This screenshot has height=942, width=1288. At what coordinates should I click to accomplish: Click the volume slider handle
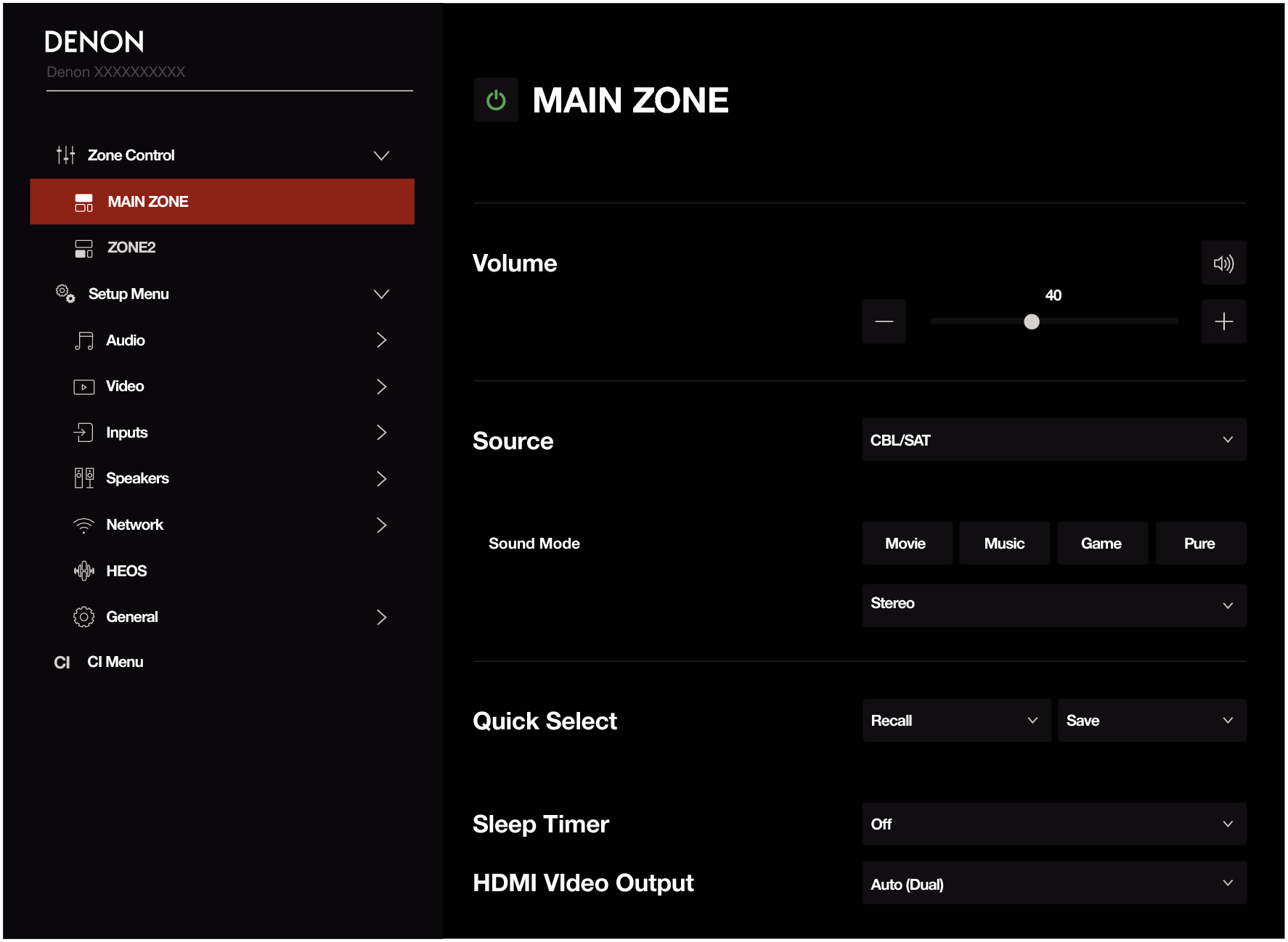1032,321
